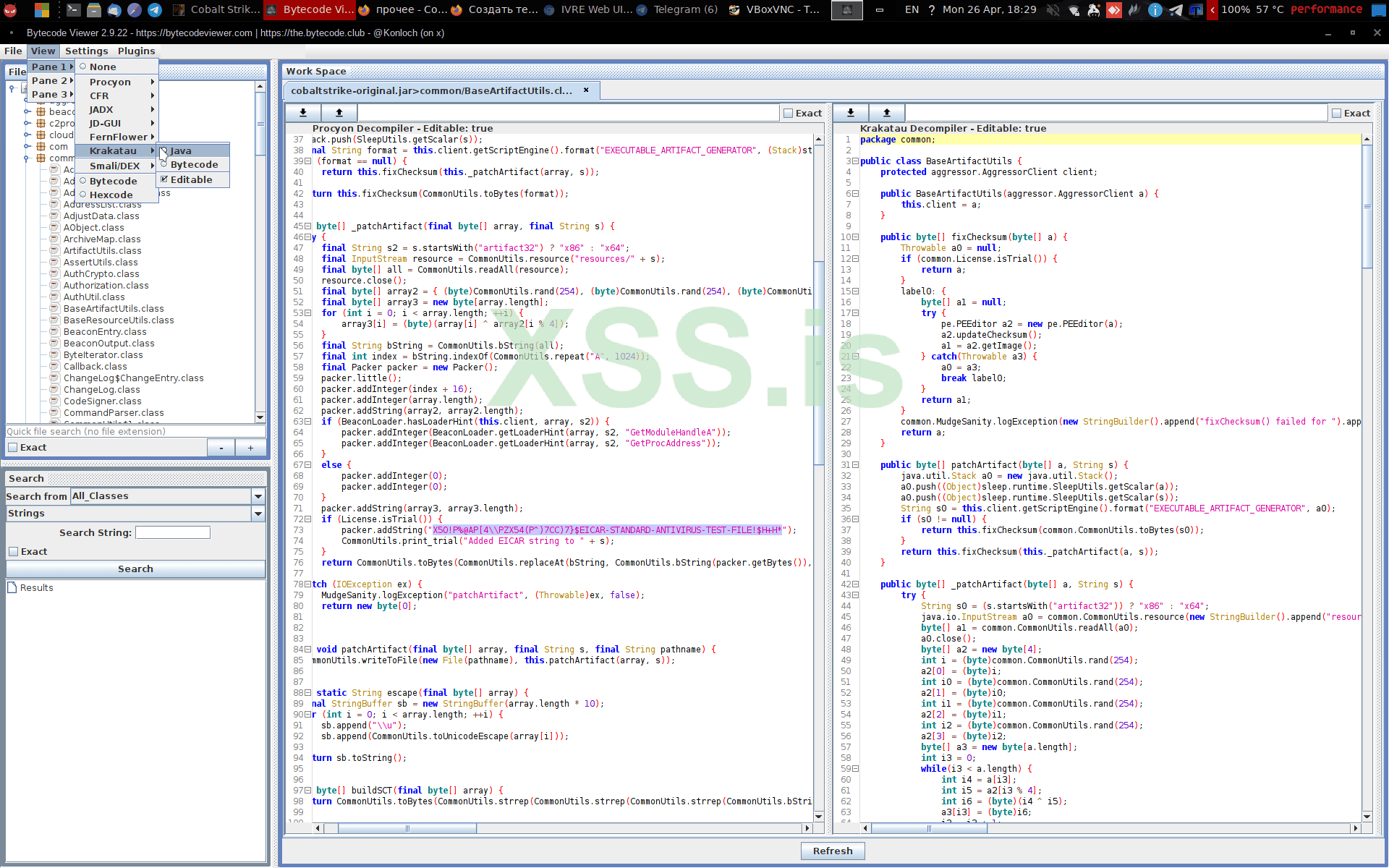Open Telegram icon in top panel
Viewport: 1389px width, 868px height.
tap(155, 9)
